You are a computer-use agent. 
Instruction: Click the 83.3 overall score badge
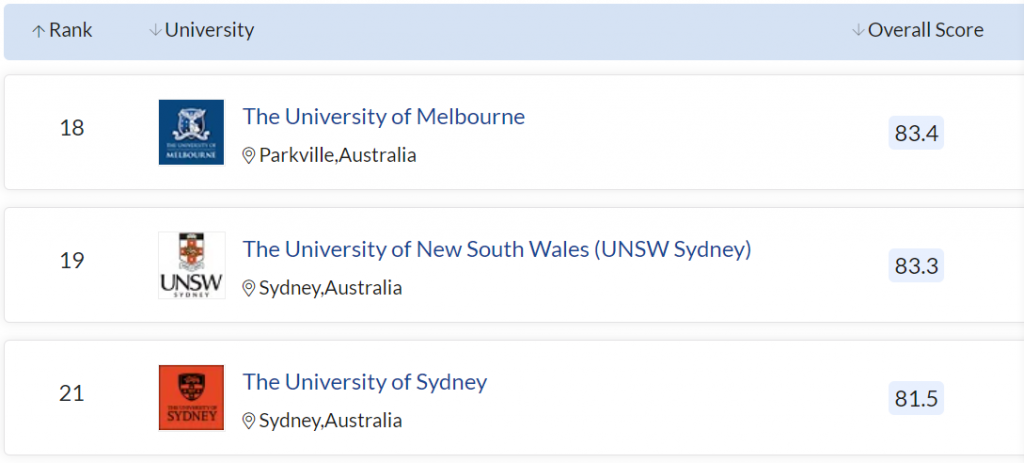point(916,266)
